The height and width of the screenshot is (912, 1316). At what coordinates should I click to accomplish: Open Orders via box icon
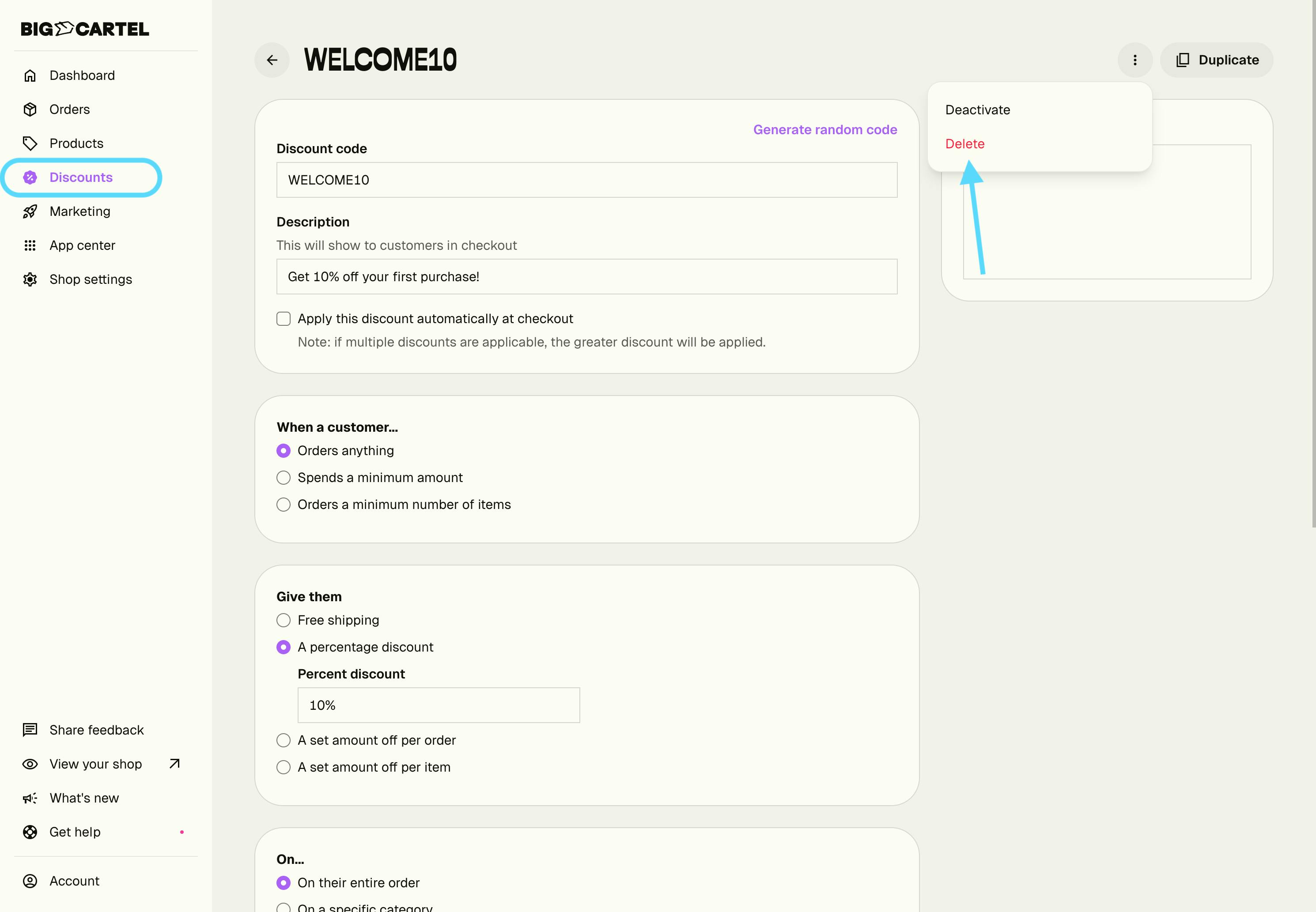click(x=30, y=109)
